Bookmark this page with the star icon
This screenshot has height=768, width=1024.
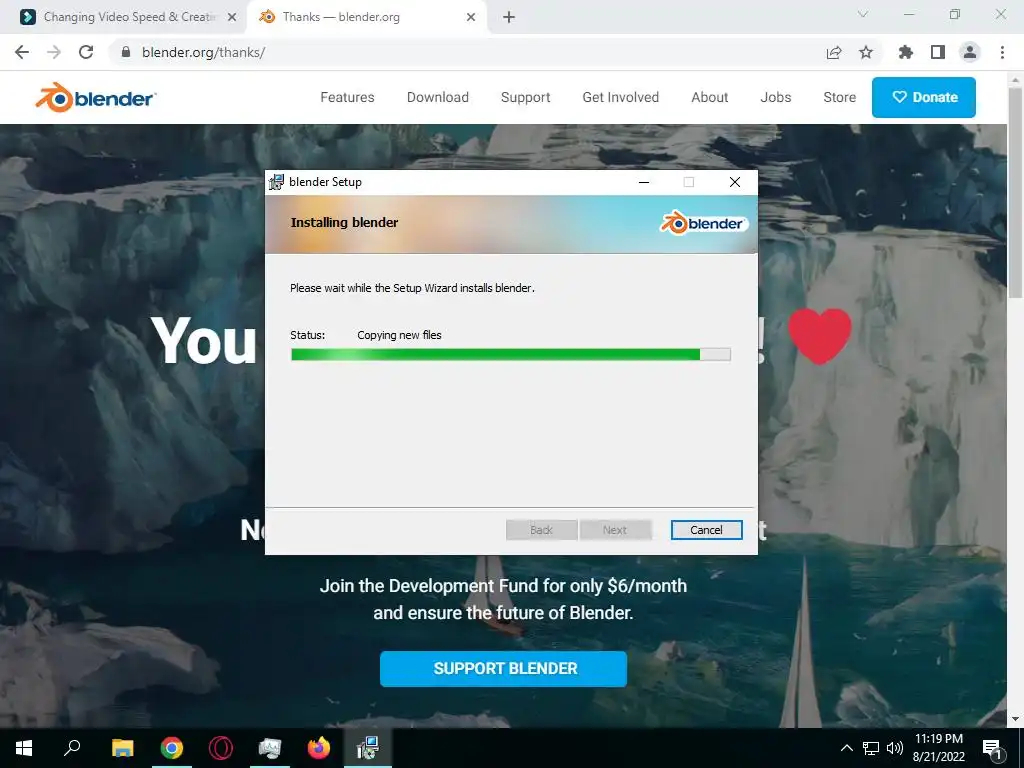866,52
